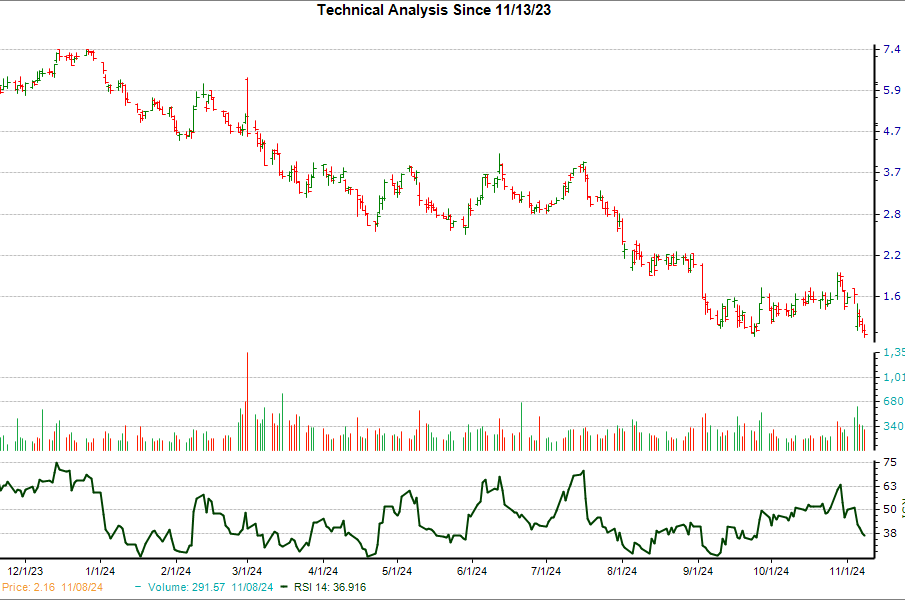
Task: Click the 680 volume axis label
Action: pos(892,402)
